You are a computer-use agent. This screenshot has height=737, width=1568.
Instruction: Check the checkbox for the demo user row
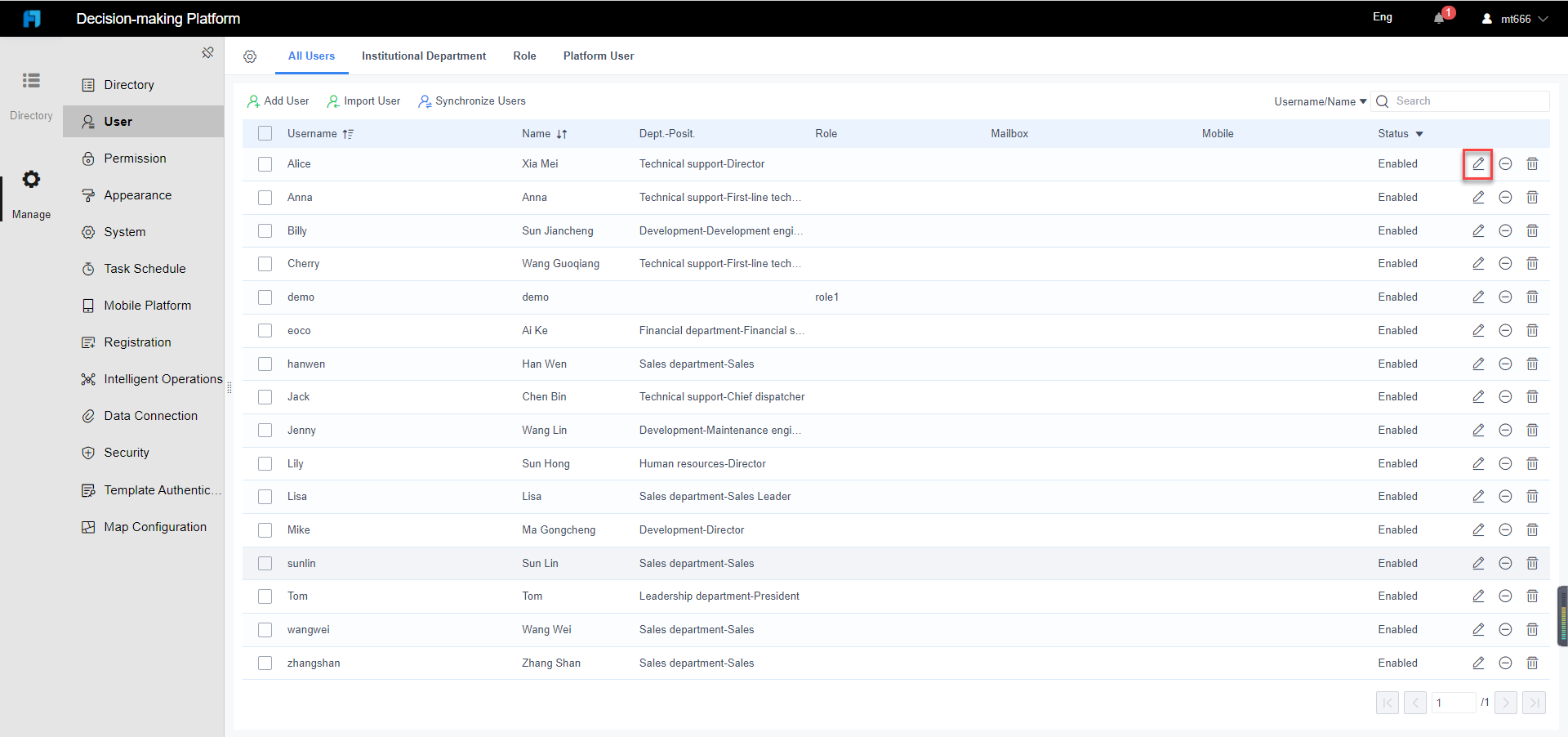(x=265, y=297)
